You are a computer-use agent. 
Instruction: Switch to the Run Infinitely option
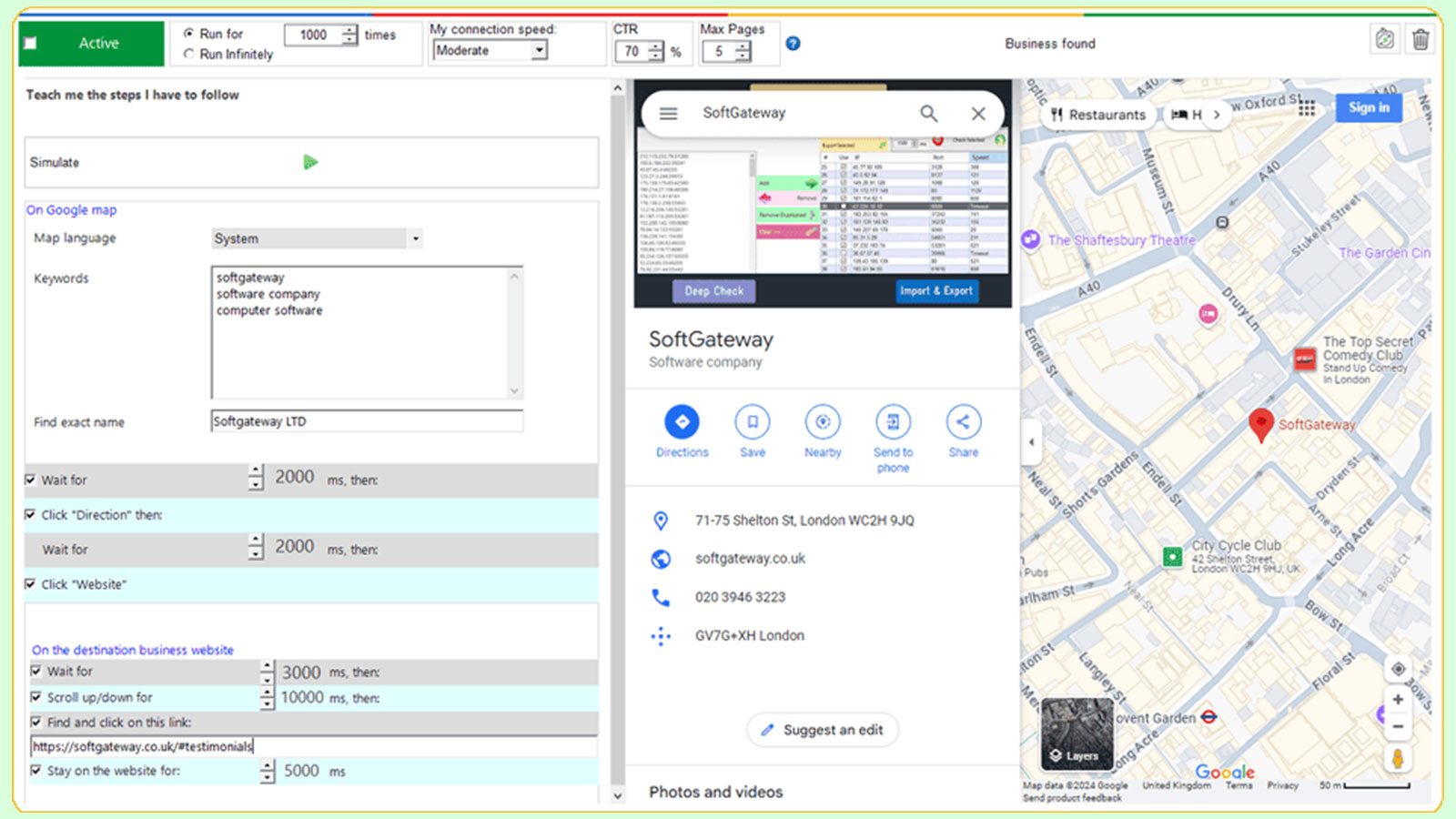[188, 54]
